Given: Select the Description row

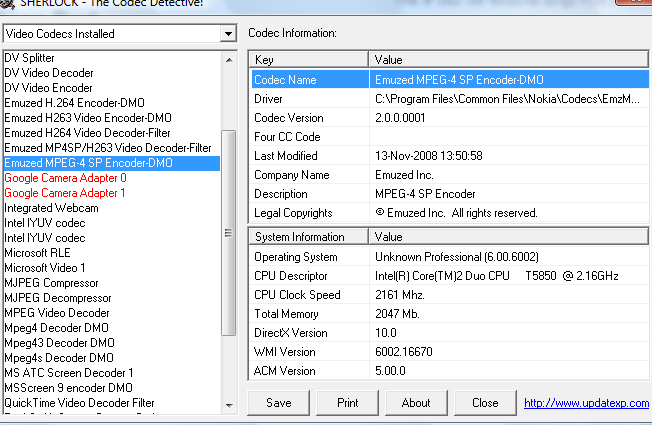Looking at the screenshot, I should pyautogui.click(x=450, y=194).
